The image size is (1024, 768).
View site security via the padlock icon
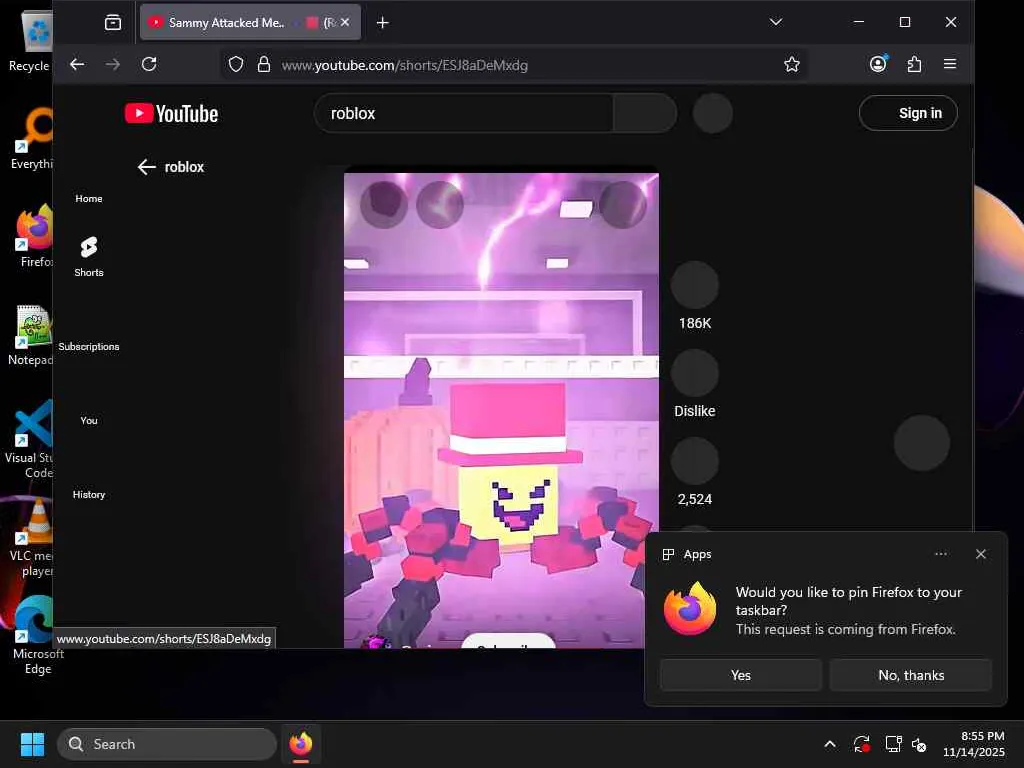(x=264, y=64)
